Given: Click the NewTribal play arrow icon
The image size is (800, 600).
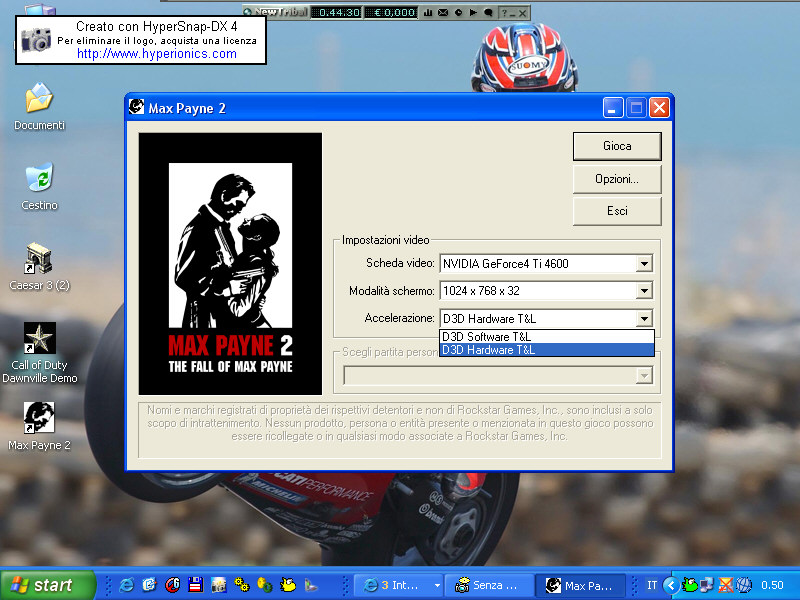Looking at the screenshot, I should click(473, 12).
